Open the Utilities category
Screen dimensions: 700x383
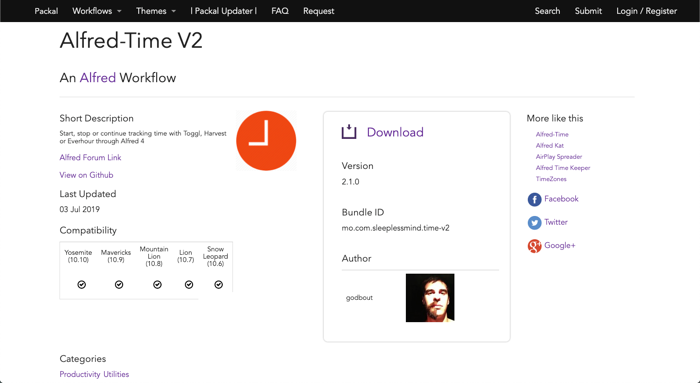tap(116, 374)
